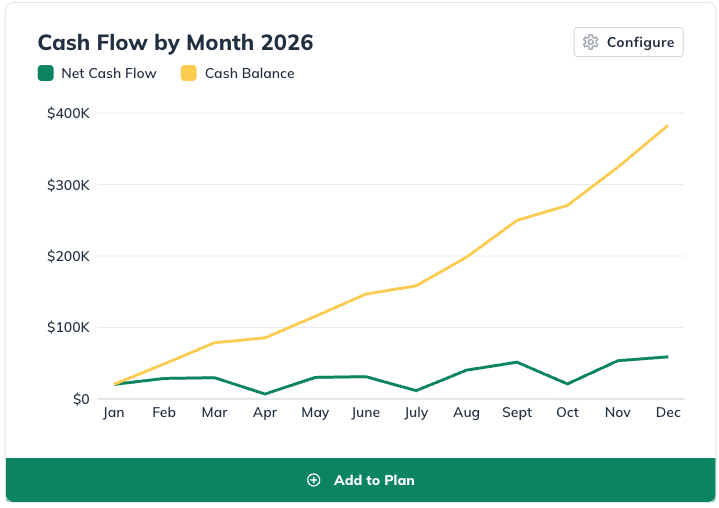Click the $300K axis label
The width and height of the screenshot is (719, 508).
[x=68, y=185]
